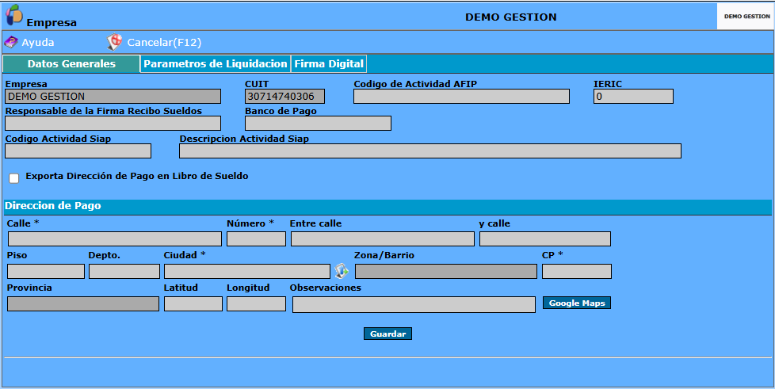Click the CUIT number field
Screen dimensions: 775x389
pyautogui.click(x=285, y=96)
